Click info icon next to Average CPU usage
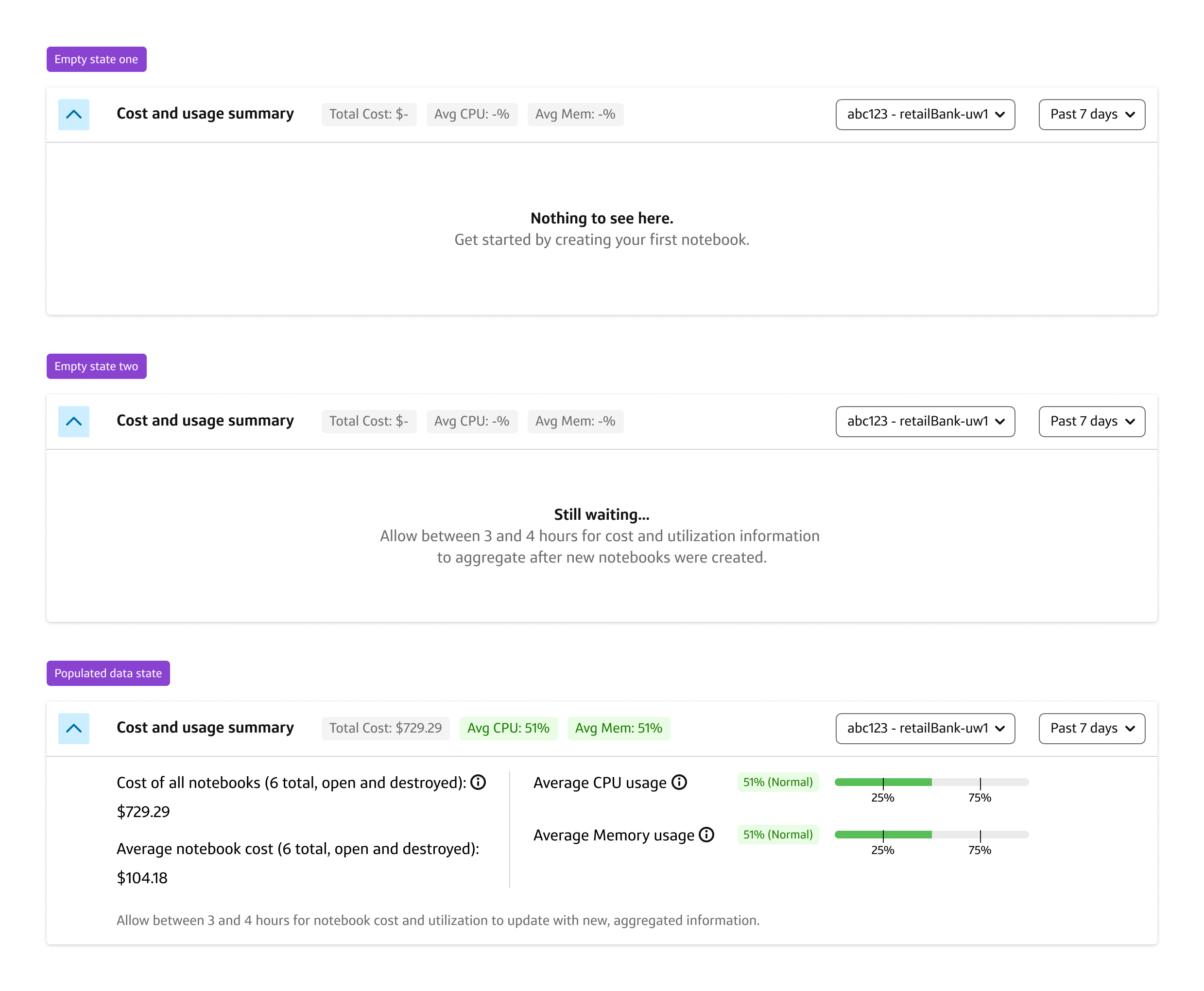Image resolution: width=1204 pixels, height=991 pixels. click(x=679, y=782)
